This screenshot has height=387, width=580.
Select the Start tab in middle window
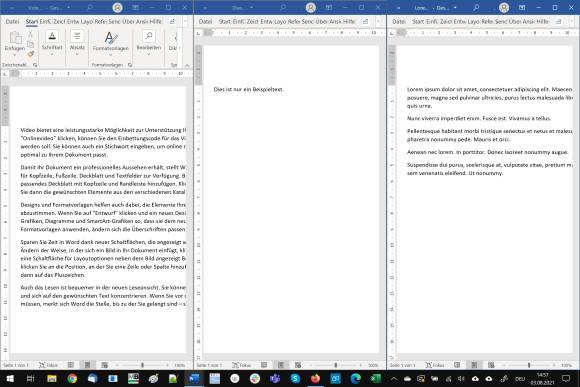225,21
